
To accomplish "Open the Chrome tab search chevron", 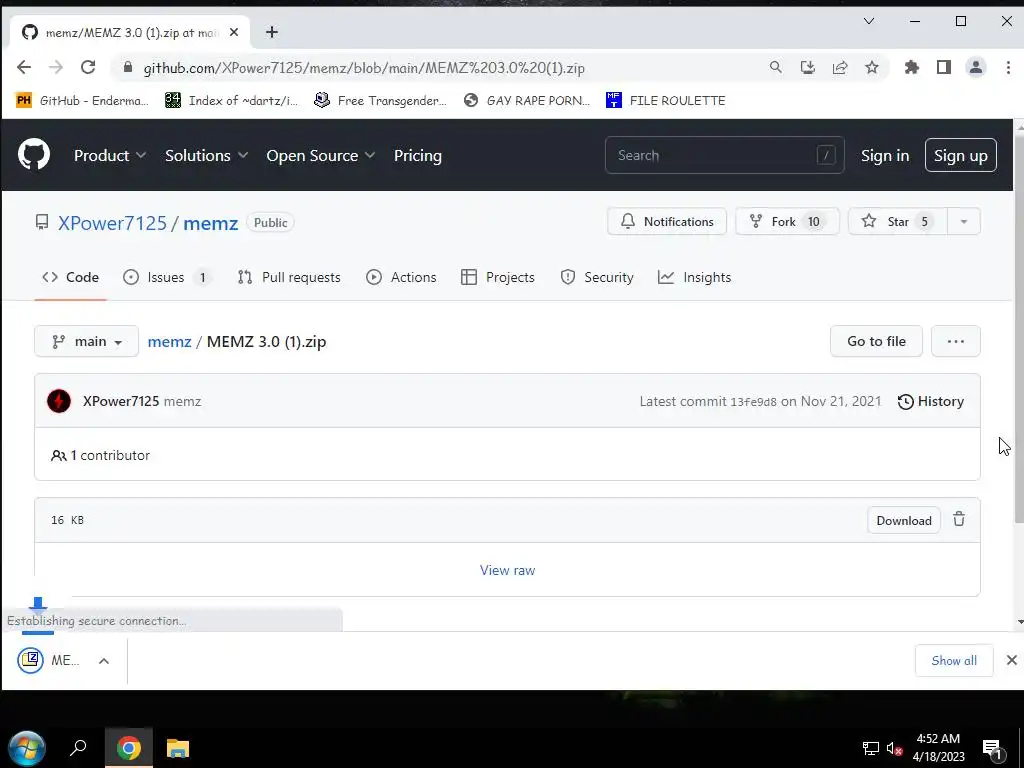I will (x=869, y=21).
